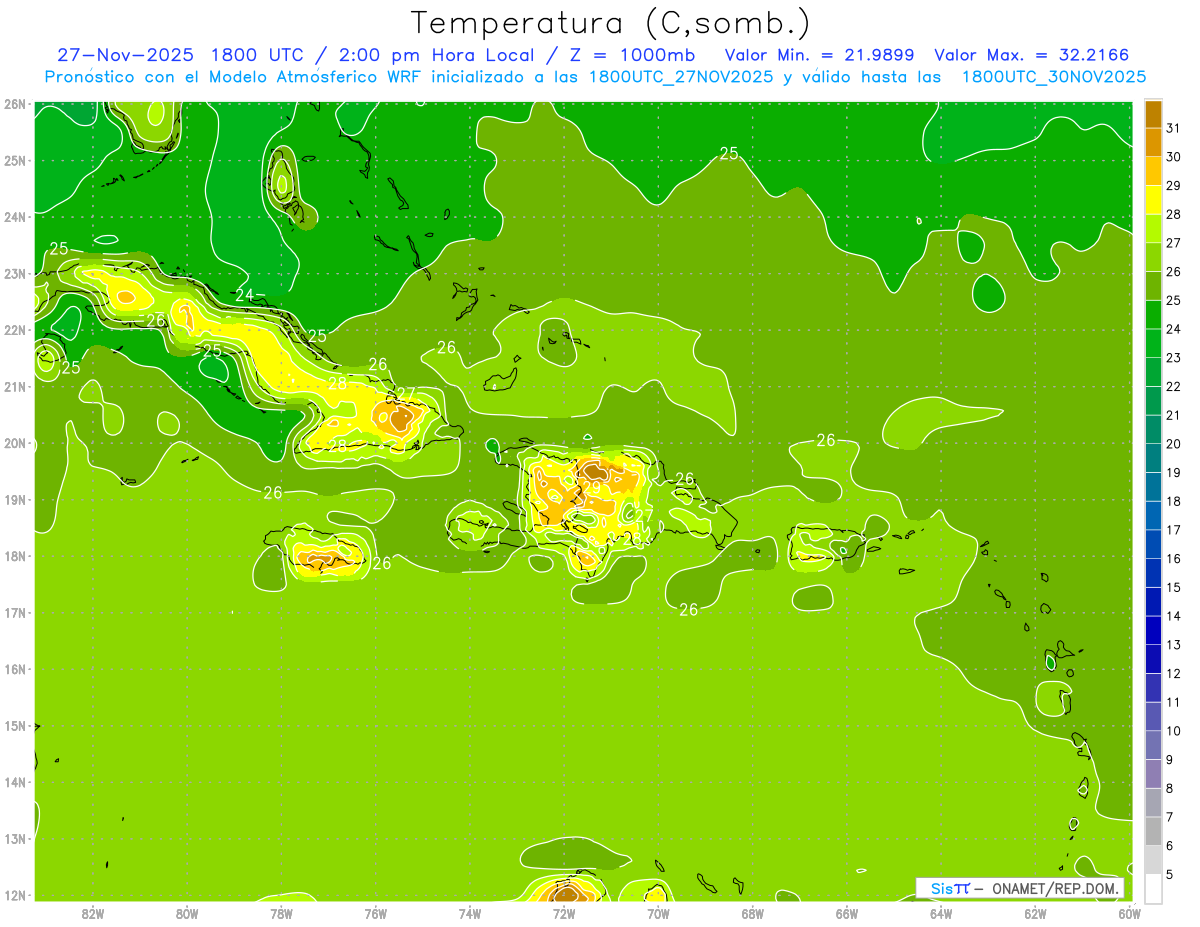
Task: Click the "26" contour label near 20N, 66W
Action: [x=825, y=440]
